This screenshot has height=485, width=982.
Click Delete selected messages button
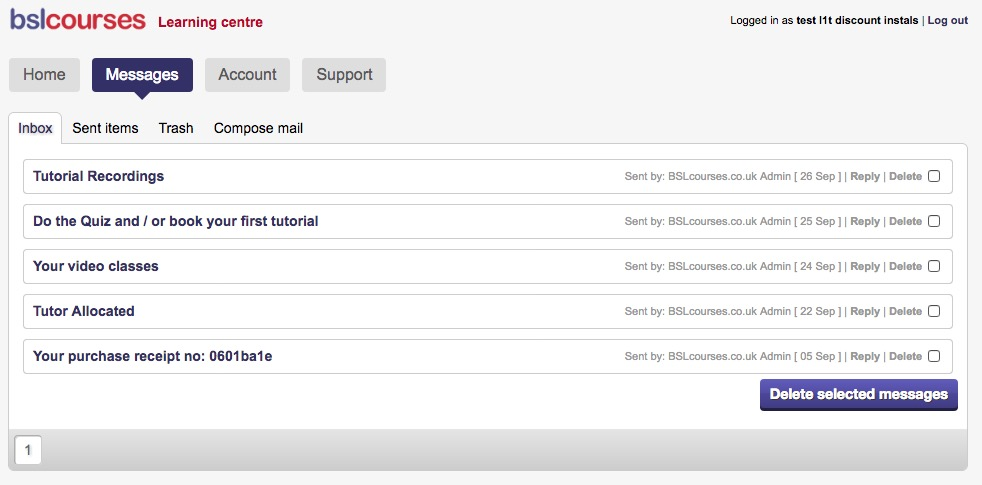(858, 394)
